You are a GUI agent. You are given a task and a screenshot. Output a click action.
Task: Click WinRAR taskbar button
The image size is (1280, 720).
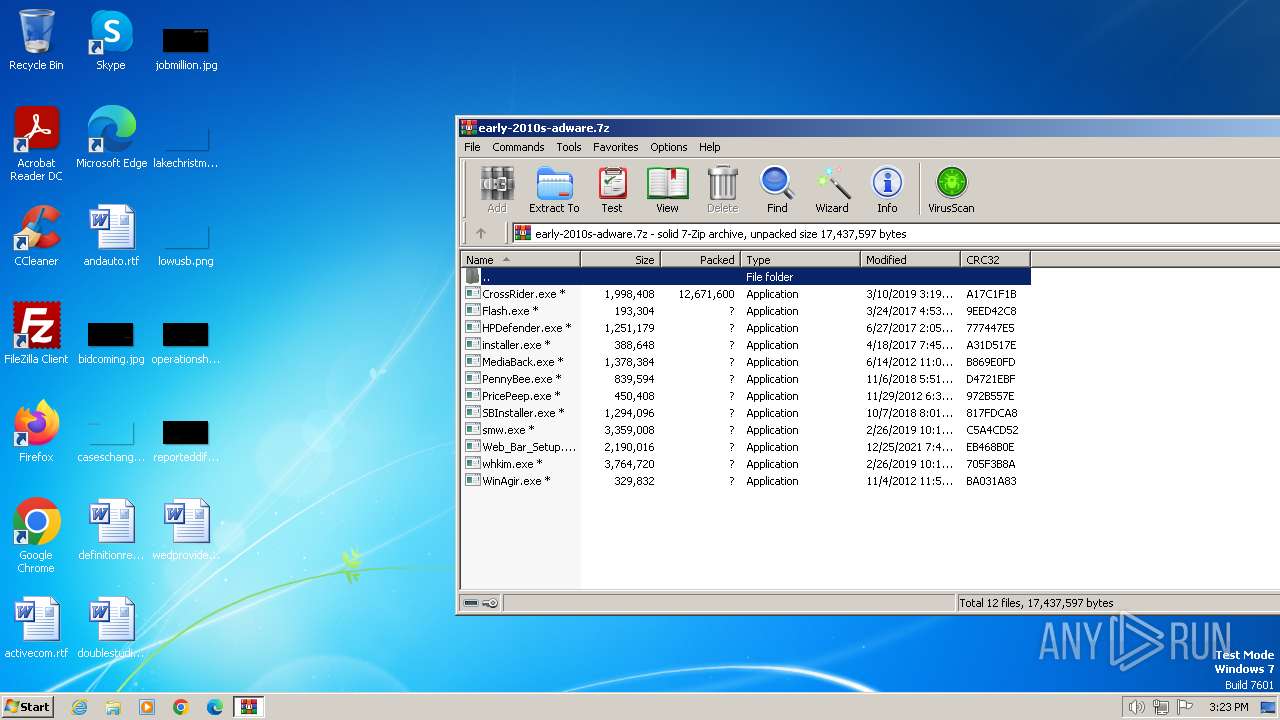pyautogui.click(x=248, y=707)
